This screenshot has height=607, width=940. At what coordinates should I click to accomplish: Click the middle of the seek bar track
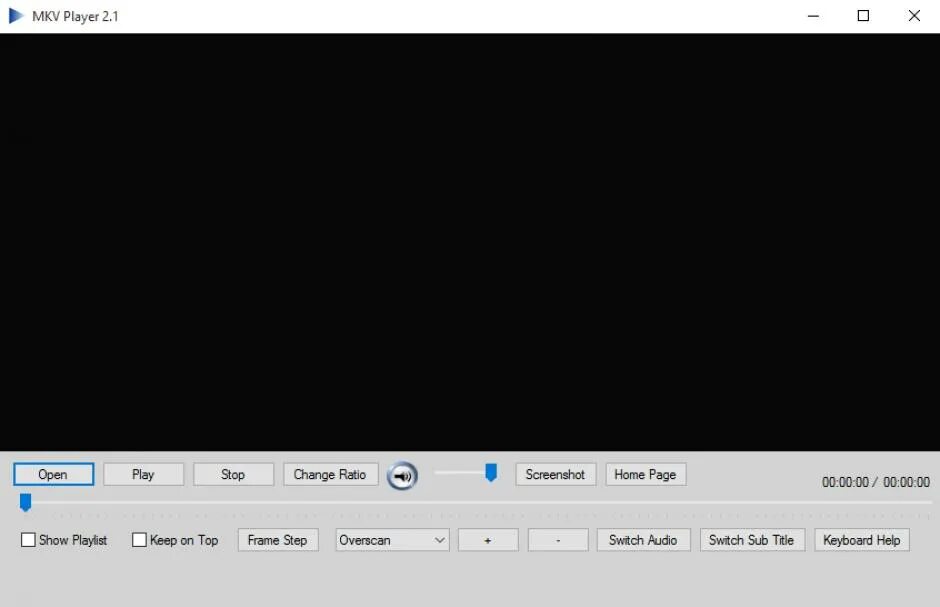476,502
